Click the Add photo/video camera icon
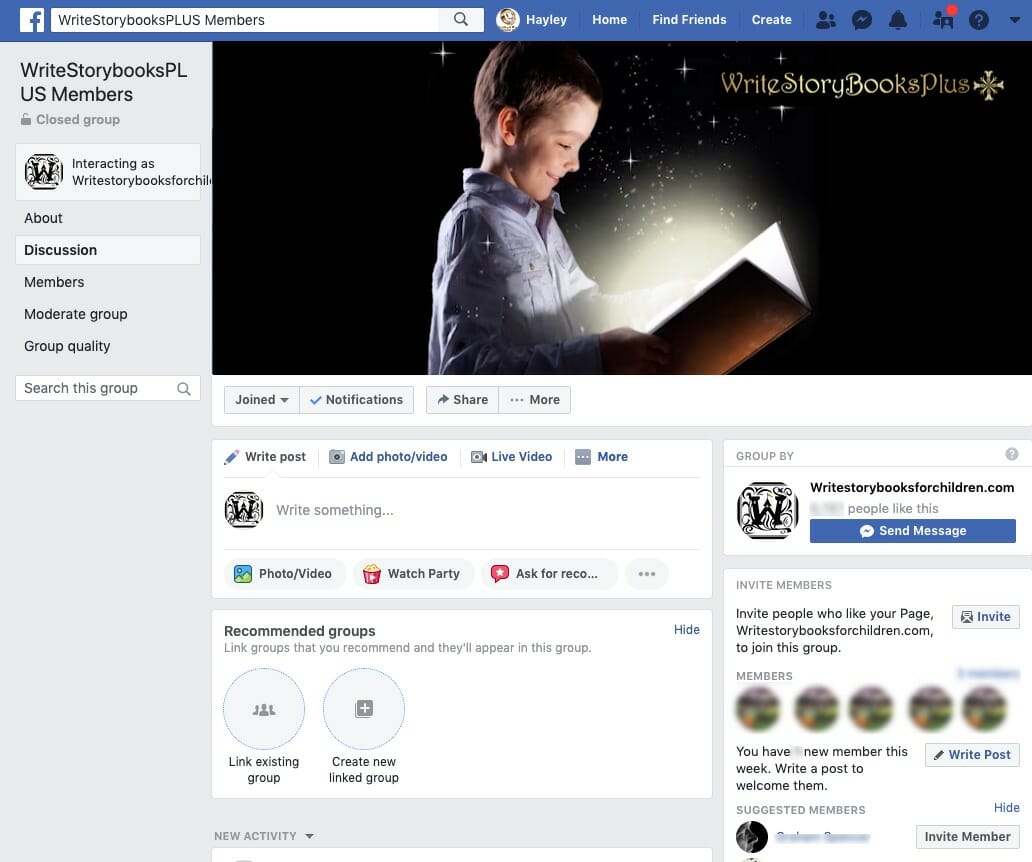Image resolution: width=1032 pixels, height=862 pixels. pyautogui.click(x=336, y=457)
